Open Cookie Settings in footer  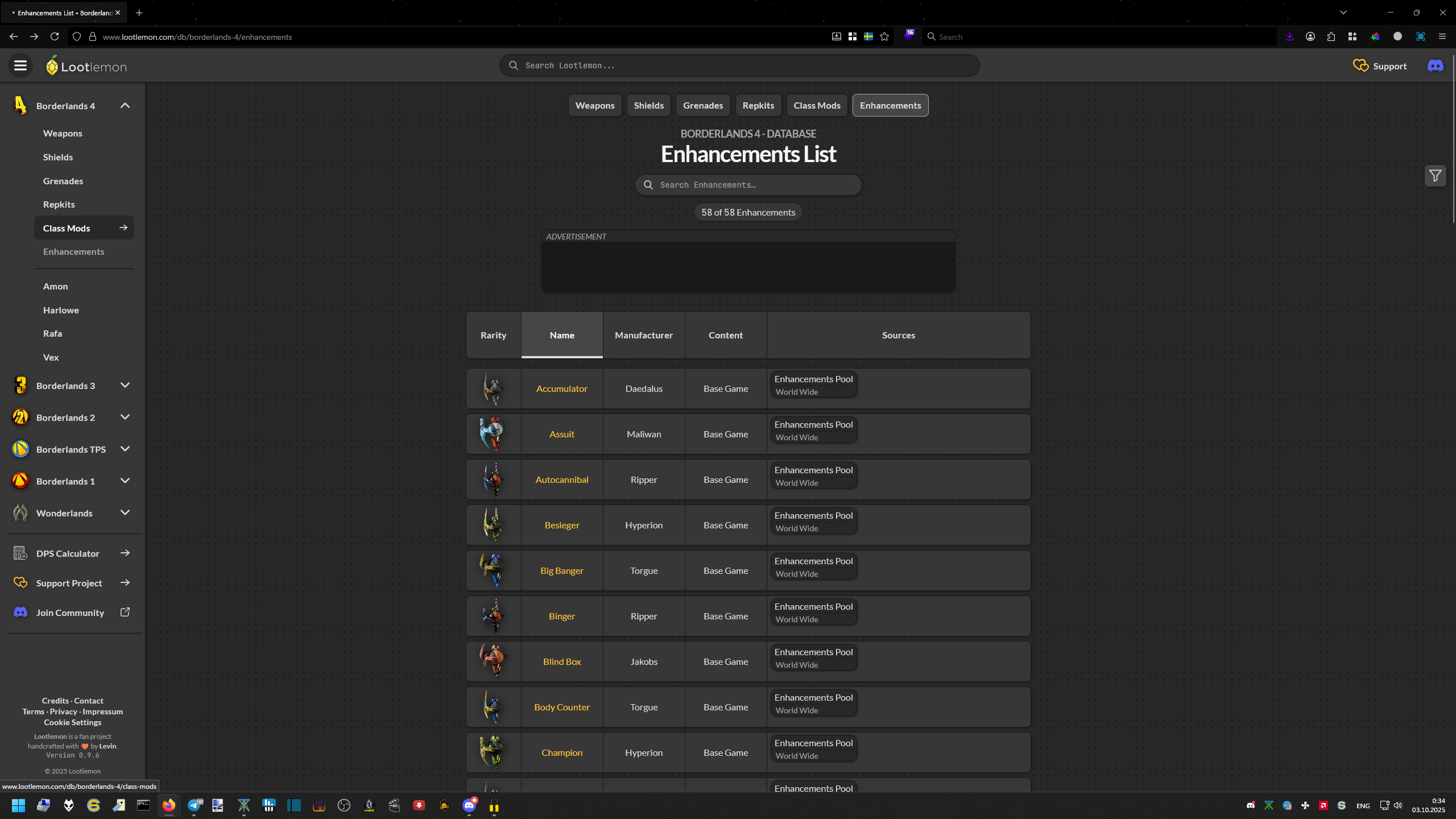[73, 722]
